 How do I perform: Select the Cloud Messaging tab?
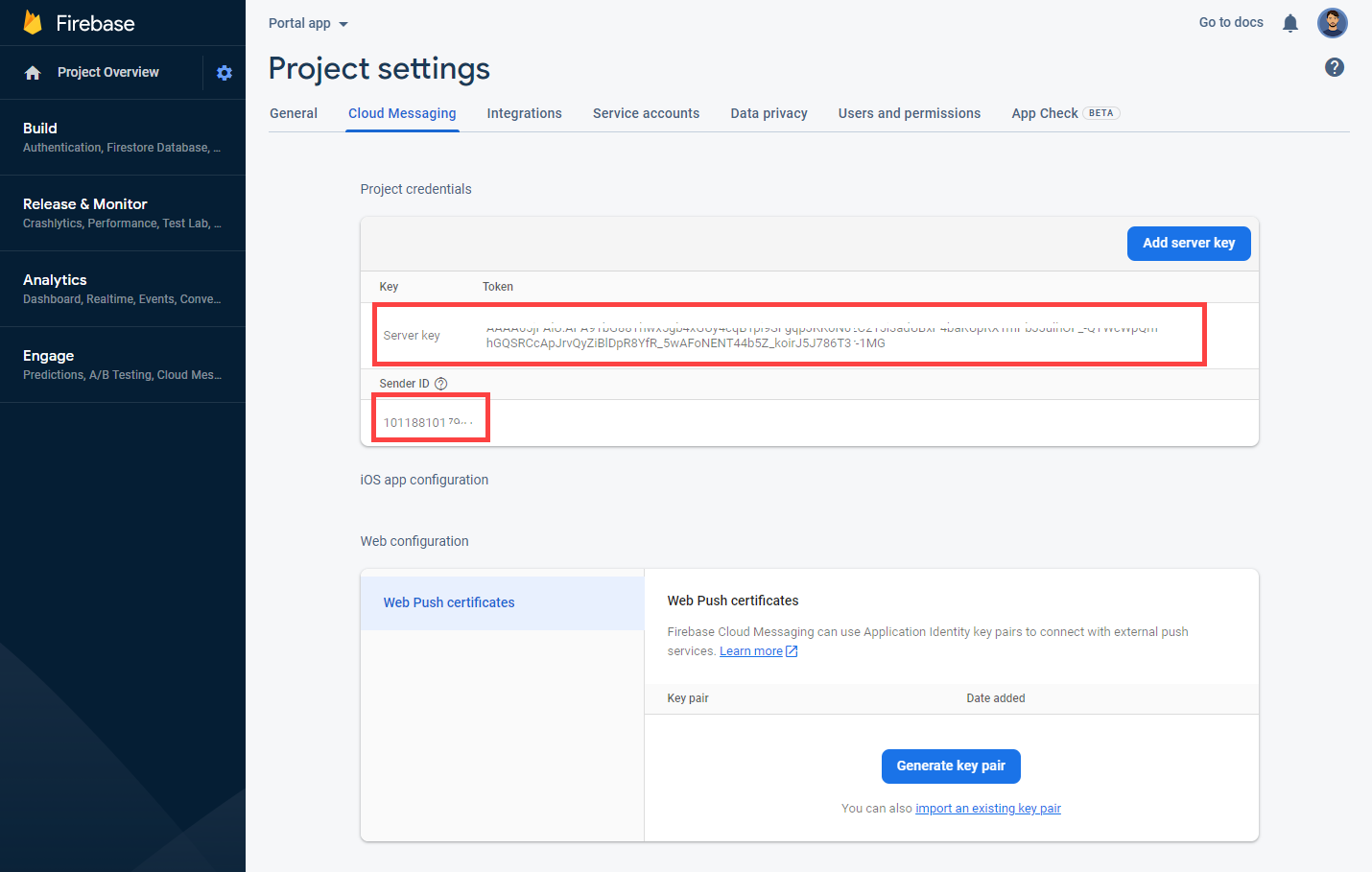click(402, 113)
